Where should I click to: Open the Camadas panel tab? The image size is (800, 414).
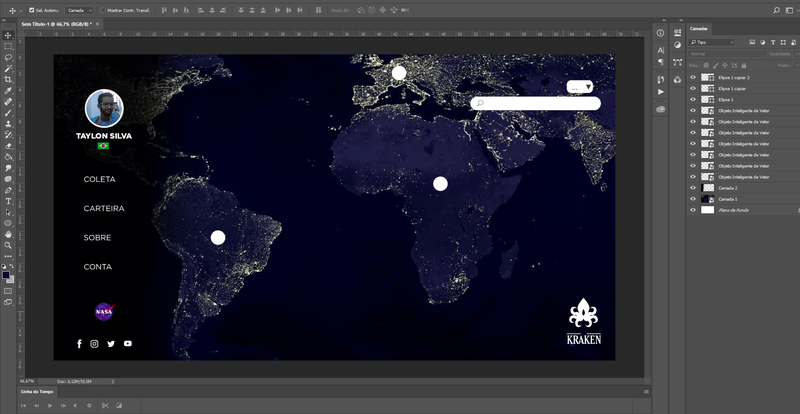(698, 29)
